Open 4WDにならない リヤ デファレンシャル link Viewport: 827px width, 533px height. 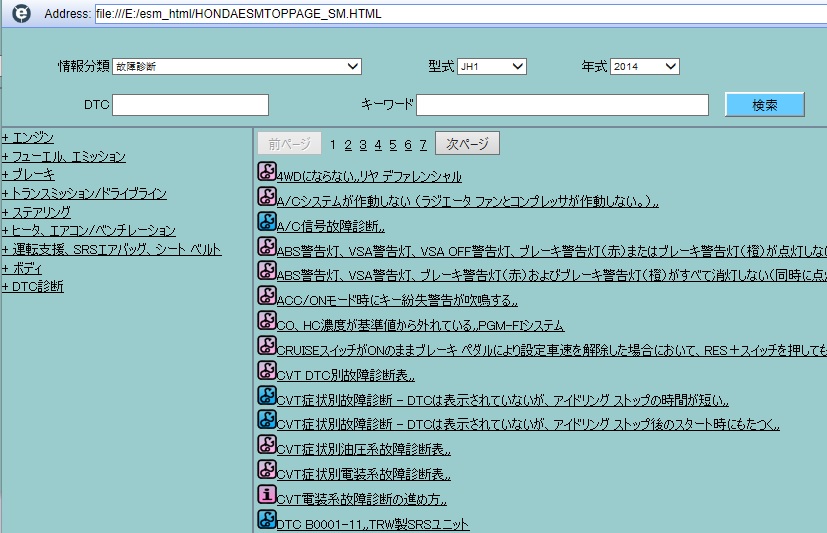tap(369, 176)
